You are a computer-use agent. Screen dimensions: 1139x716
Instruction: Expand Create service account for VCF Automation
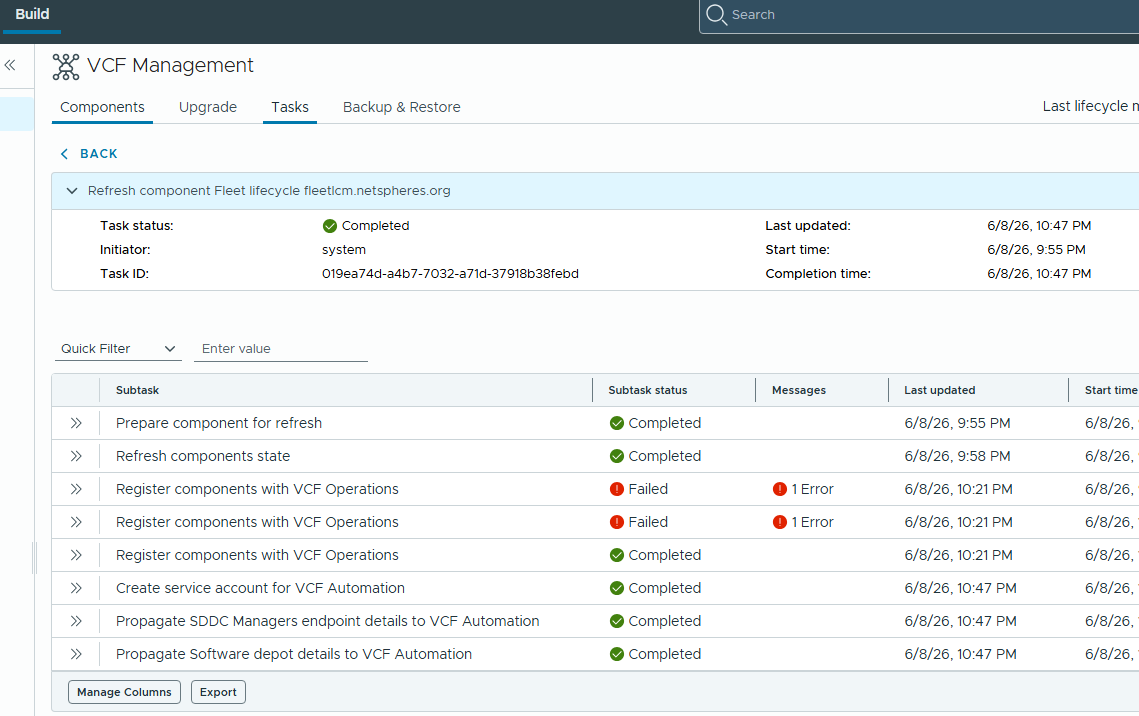76,588
